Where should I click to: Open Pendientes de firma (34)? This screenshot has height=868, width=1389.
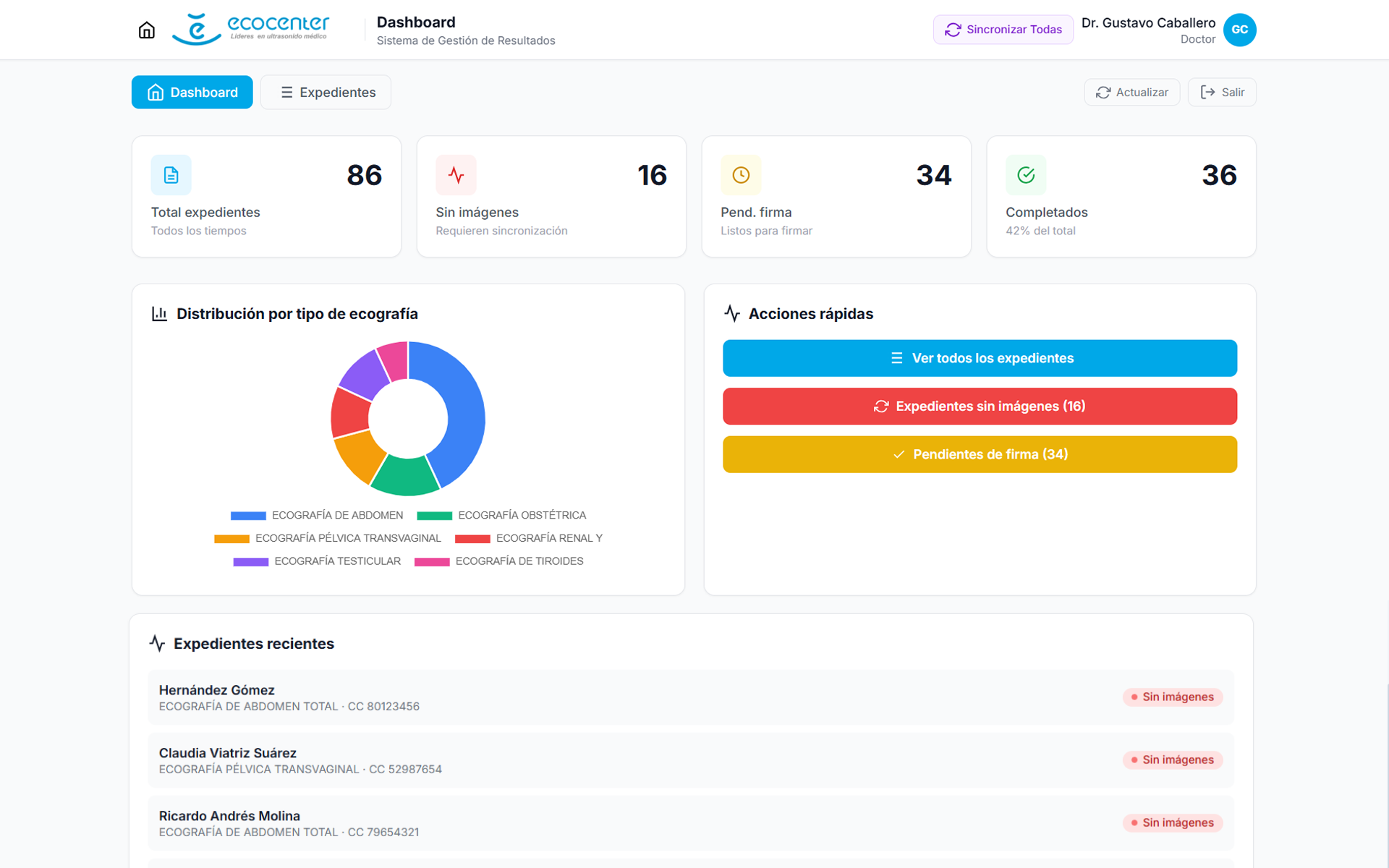tap(980, 454)
